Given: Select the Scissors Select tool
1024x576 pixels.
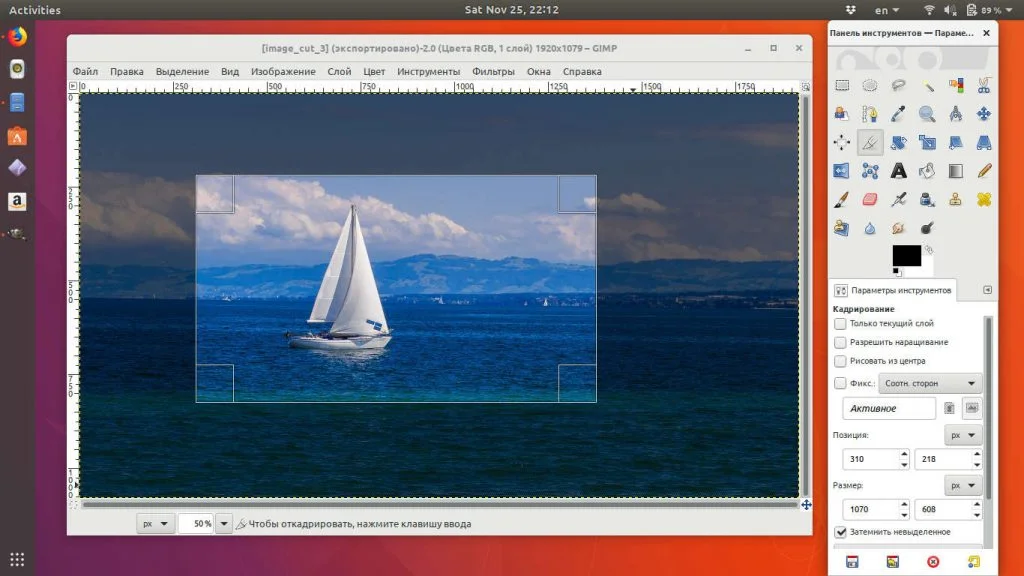Looking at the screenshot, I should (984, 86).
